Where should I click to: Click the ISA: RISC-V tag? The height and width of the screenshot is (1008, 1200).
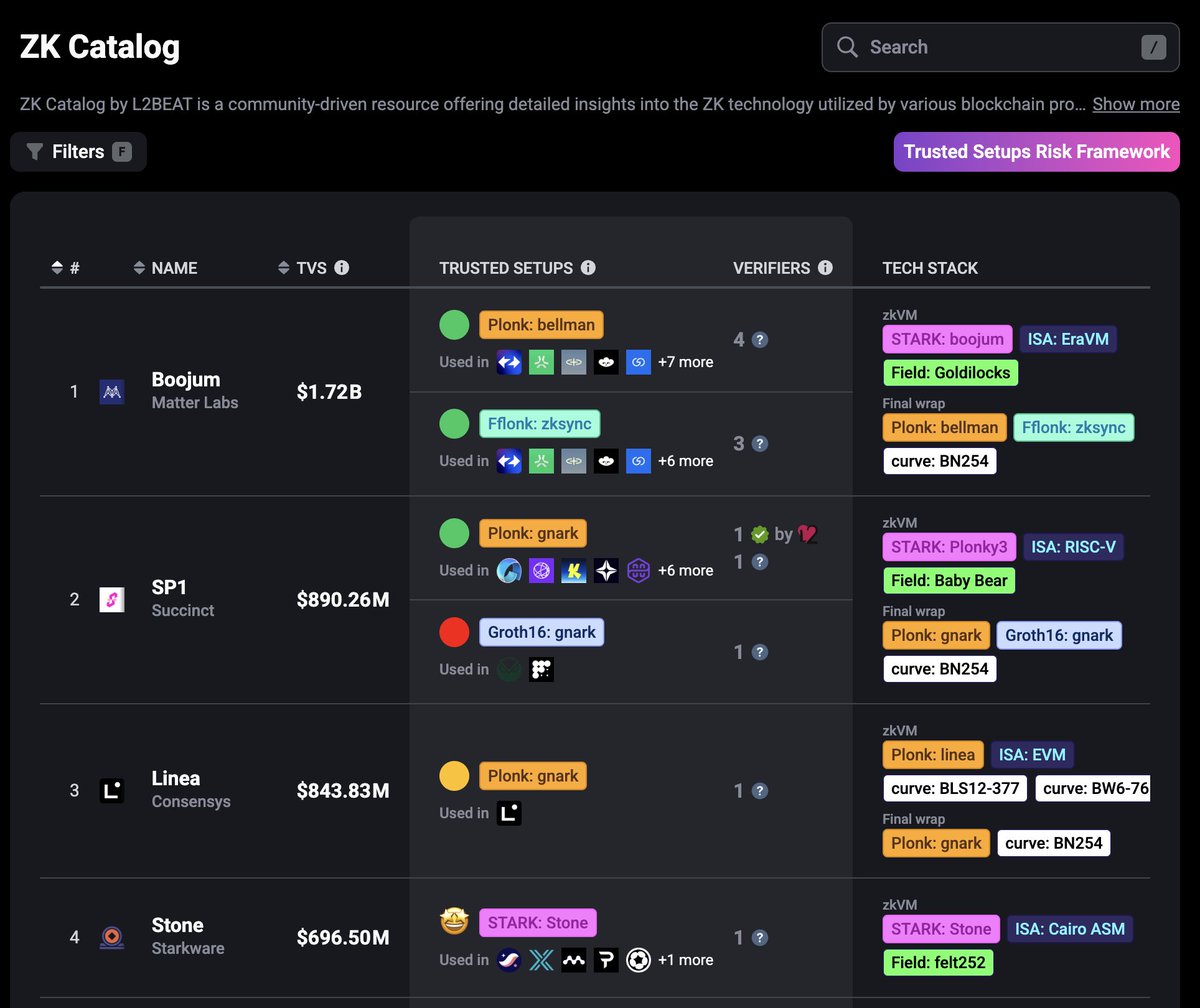(1075, 547)
